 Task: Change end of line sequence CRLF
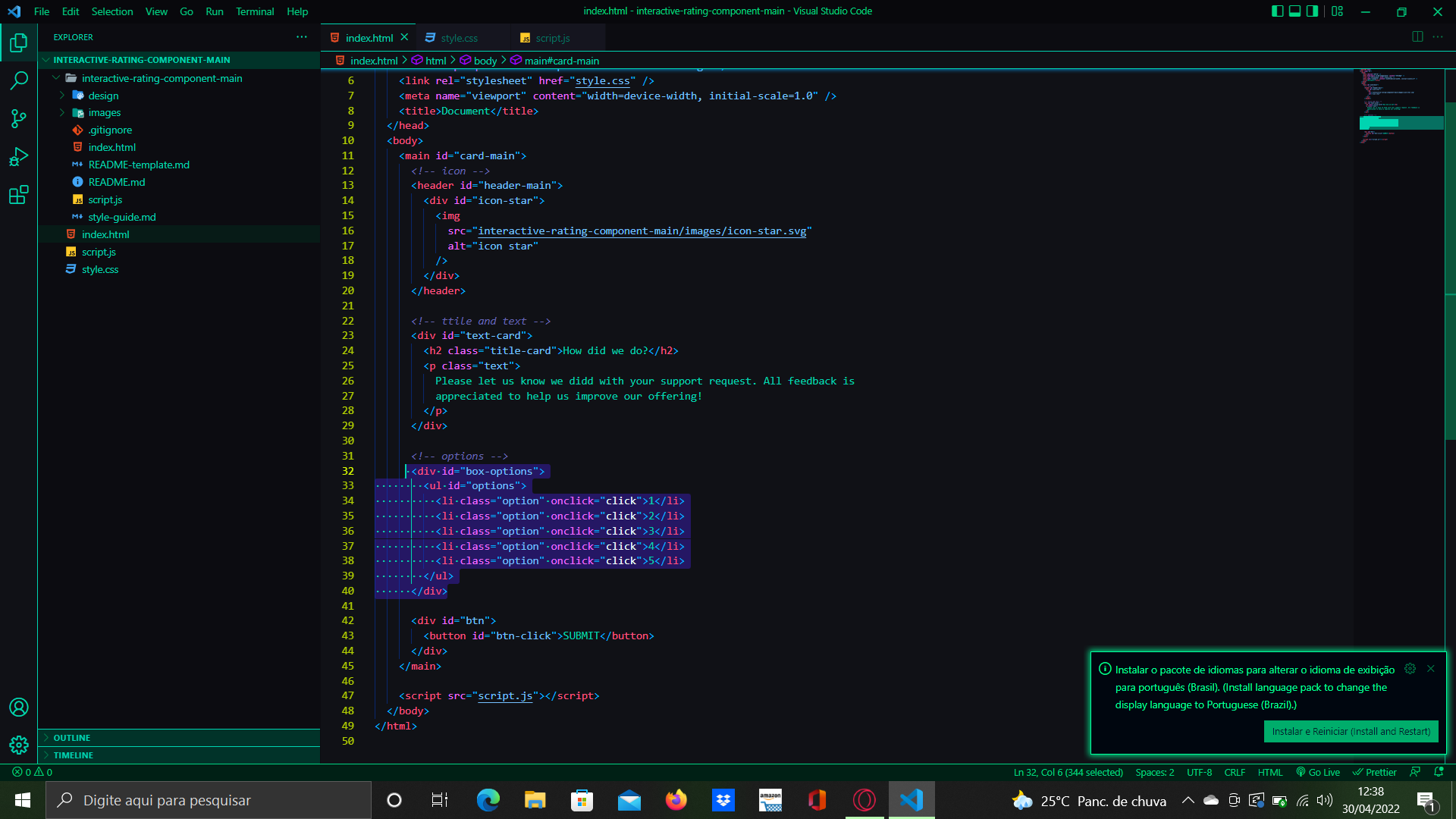coord(1235,772)
